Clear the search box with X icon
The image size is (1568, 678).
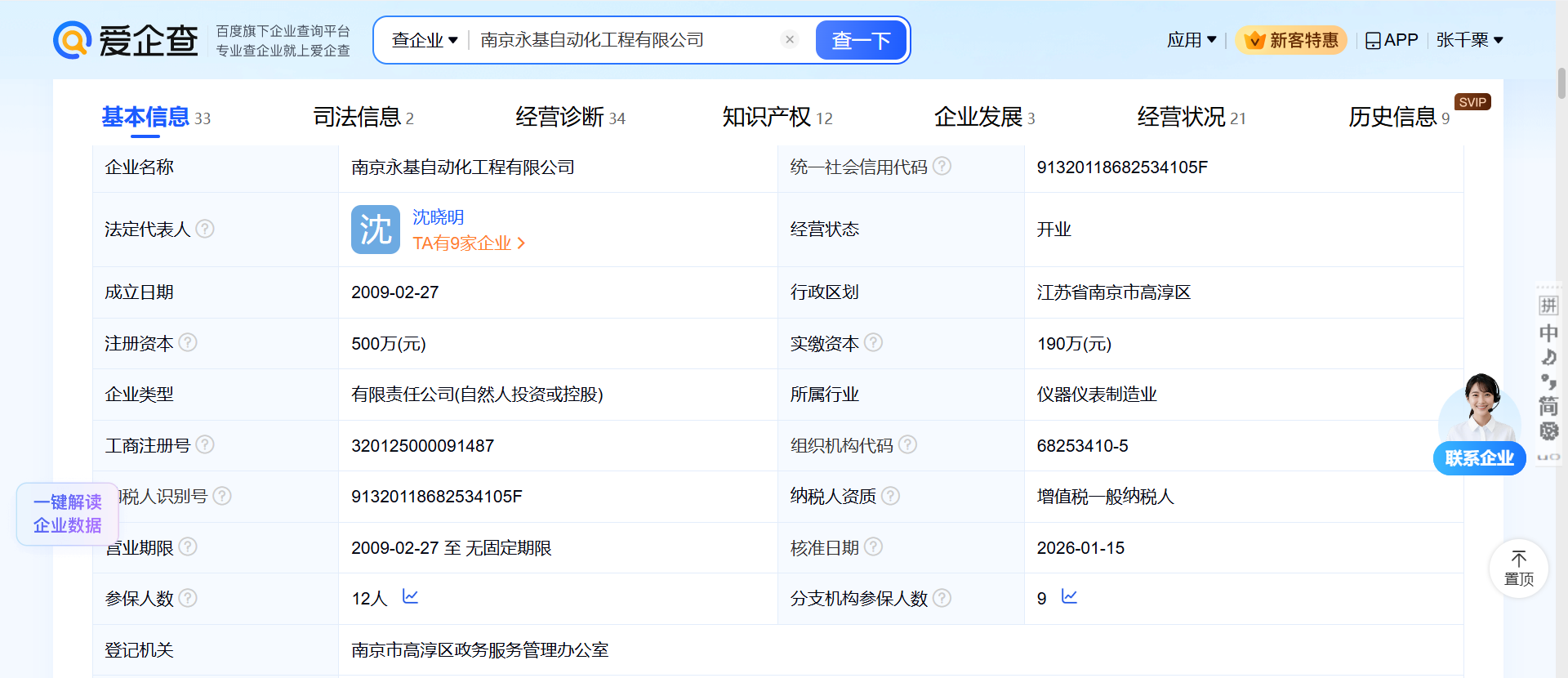[789, 39]
